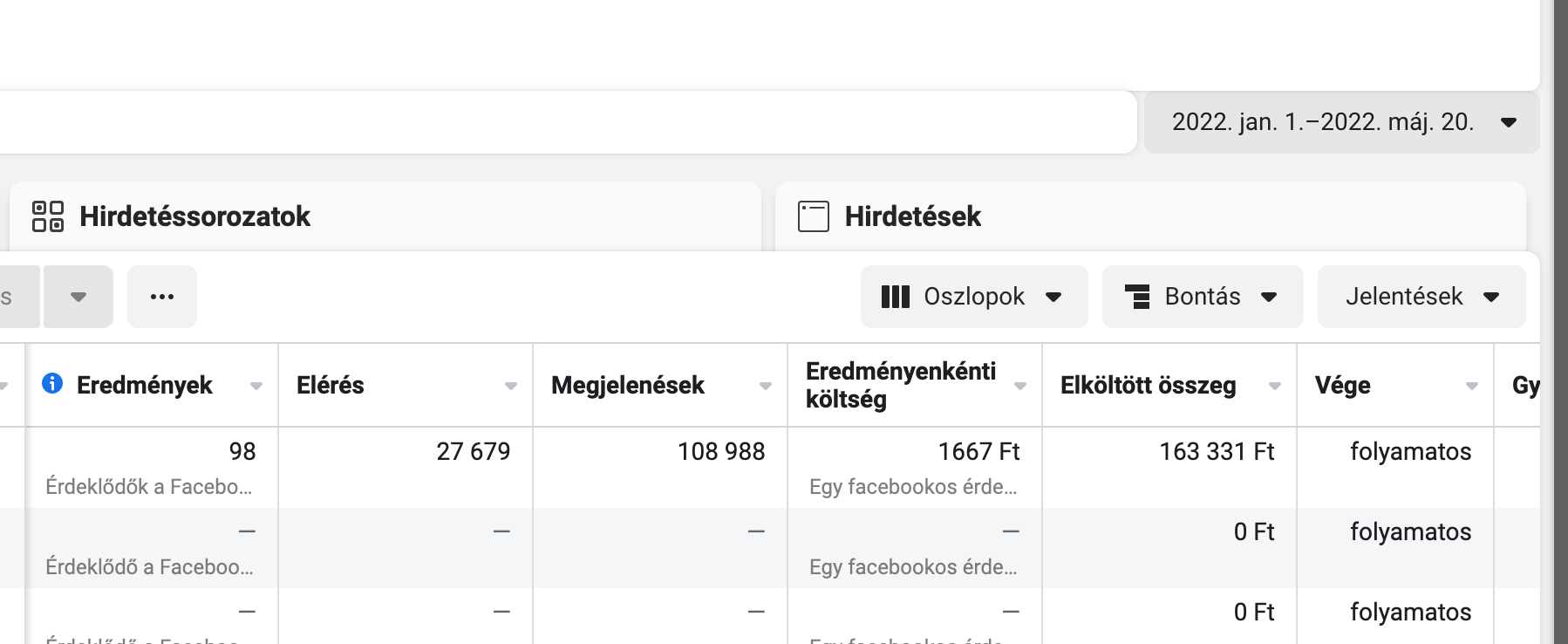Click the Eredmények info icon
1568x644 pixels.
tap(52, 383)
